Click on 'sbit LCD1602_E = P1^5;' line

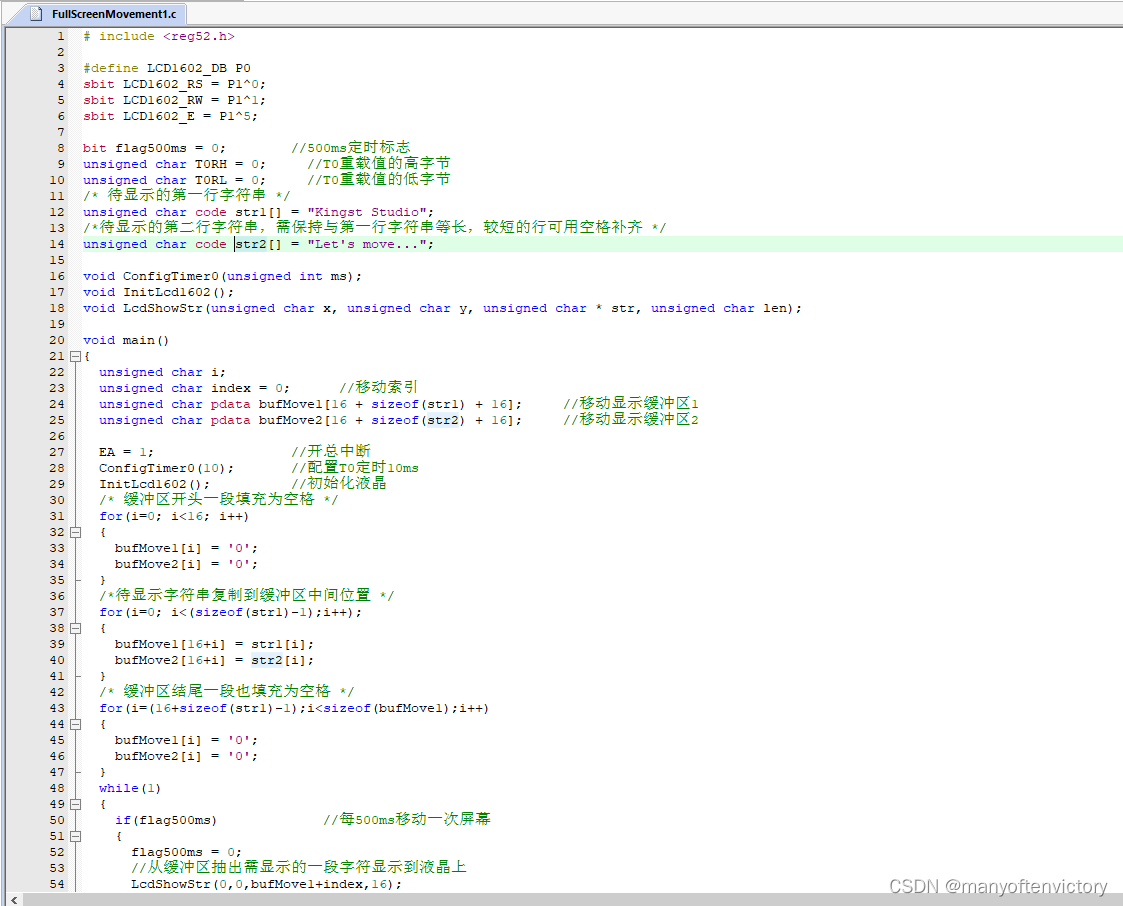(x=170, y=116)
